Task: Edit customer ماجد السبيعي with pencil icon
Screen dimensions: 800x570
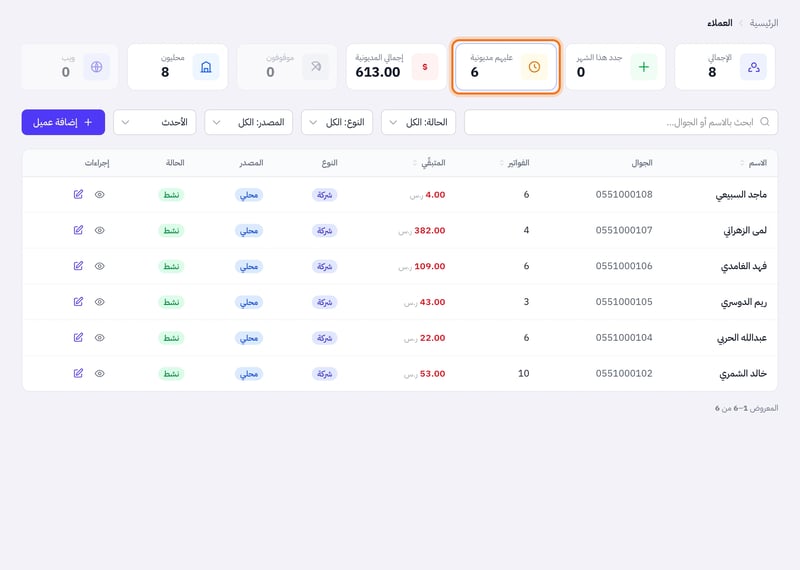Action: (78, 194)
